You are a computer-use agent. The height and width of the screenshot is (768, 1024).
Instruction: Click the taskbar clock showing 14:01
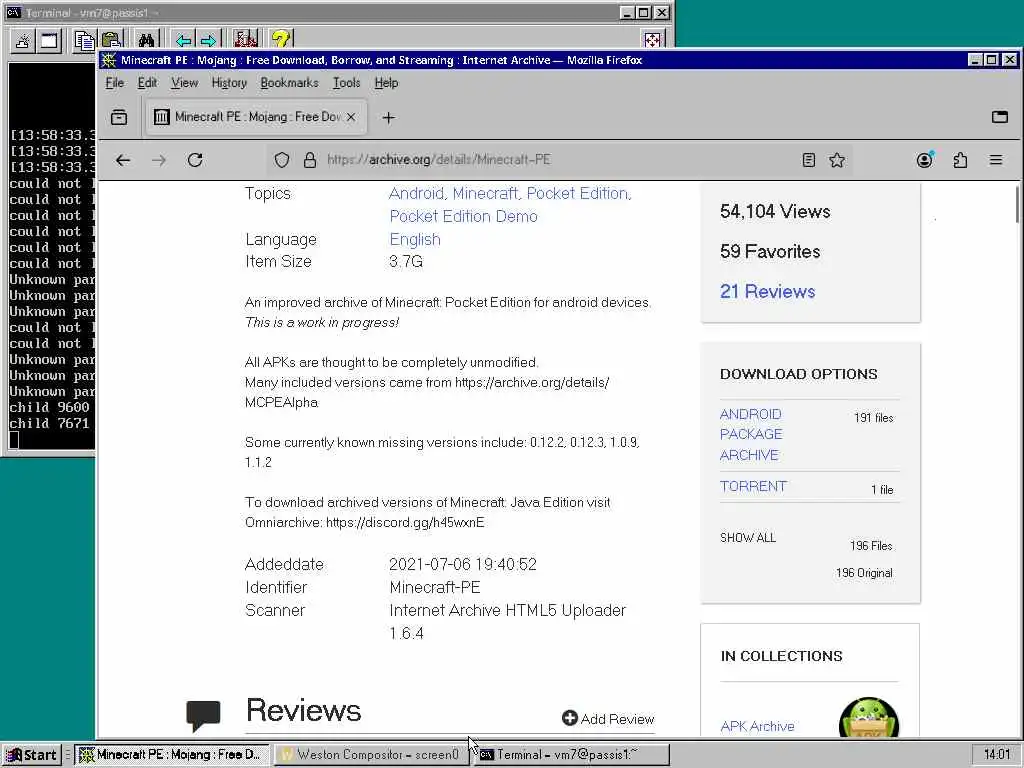click(997, 755)
